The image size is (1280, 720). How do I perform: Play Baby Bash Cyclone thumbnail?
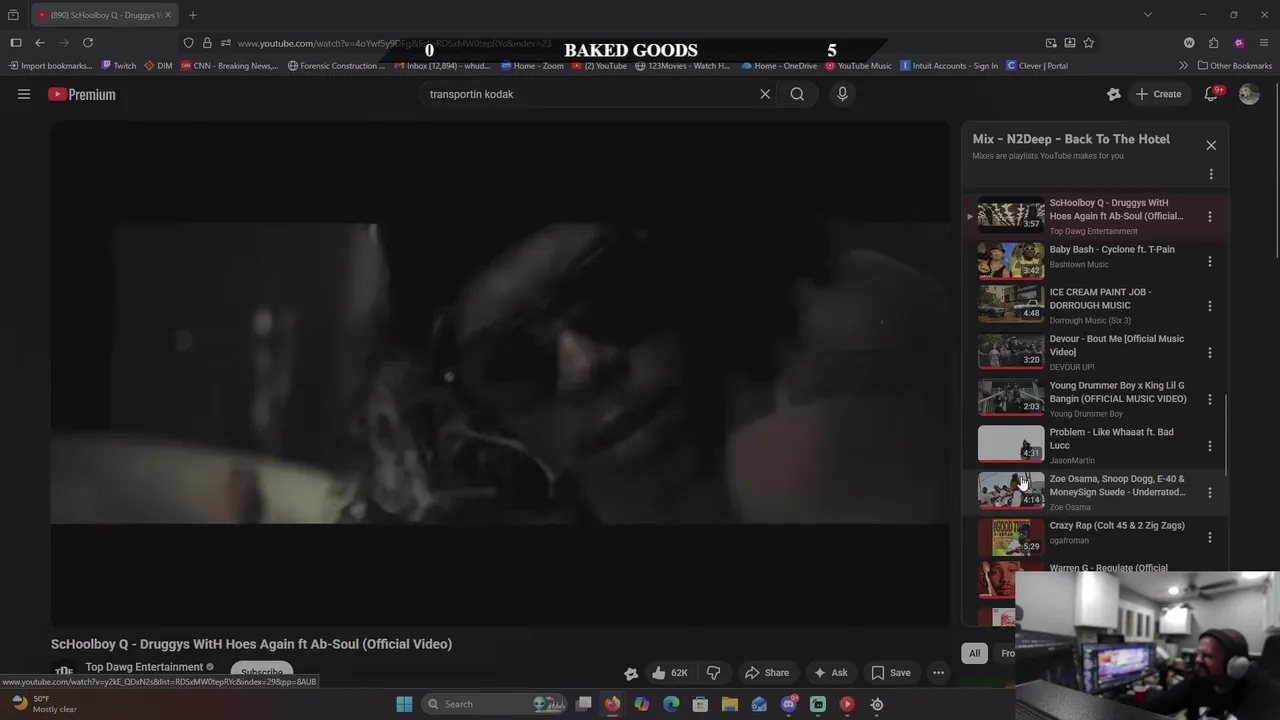click(1010, 259)
